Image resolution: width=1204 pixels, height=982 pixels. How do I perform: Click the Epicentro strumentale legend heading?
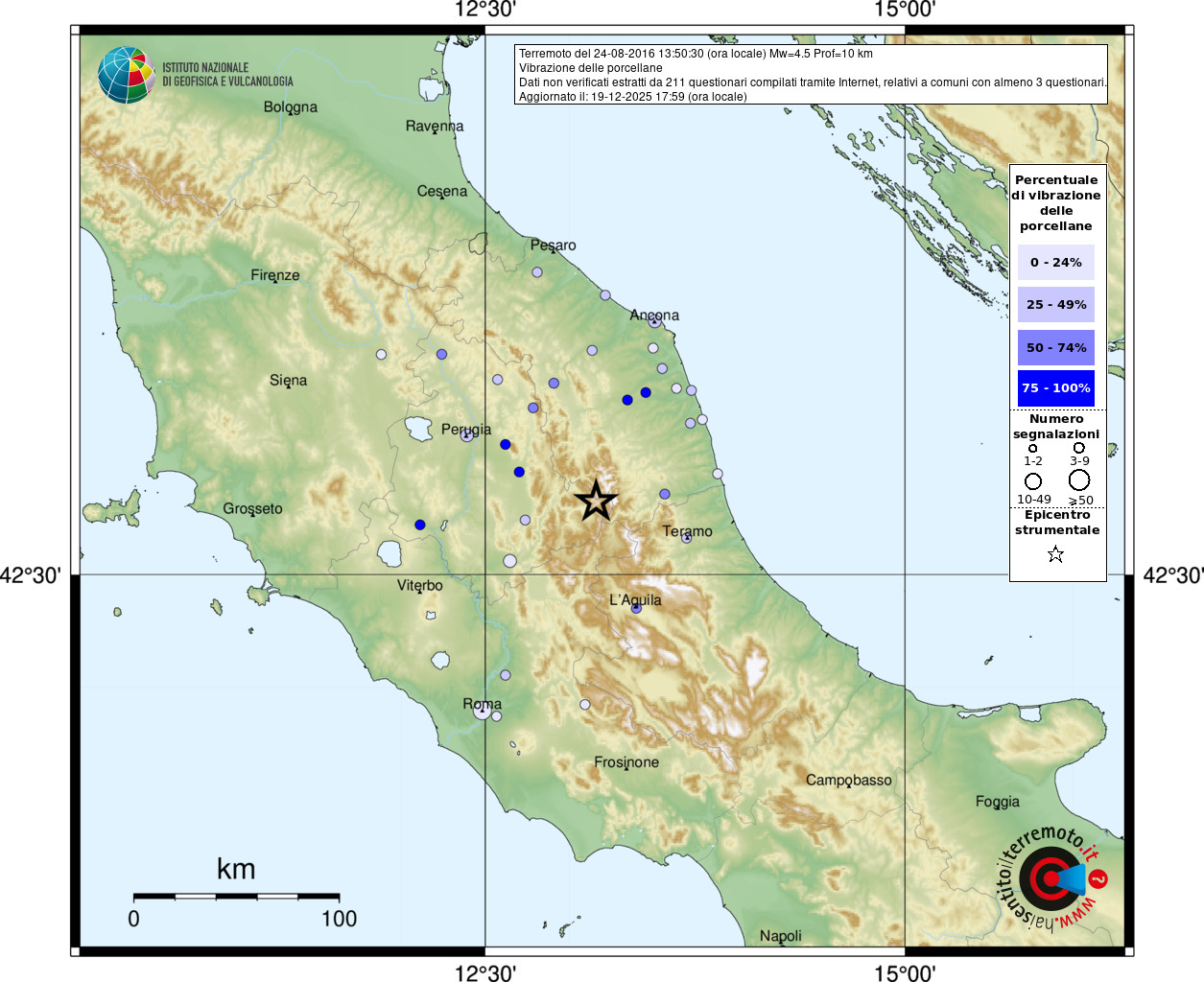[x=1057, y=522]
